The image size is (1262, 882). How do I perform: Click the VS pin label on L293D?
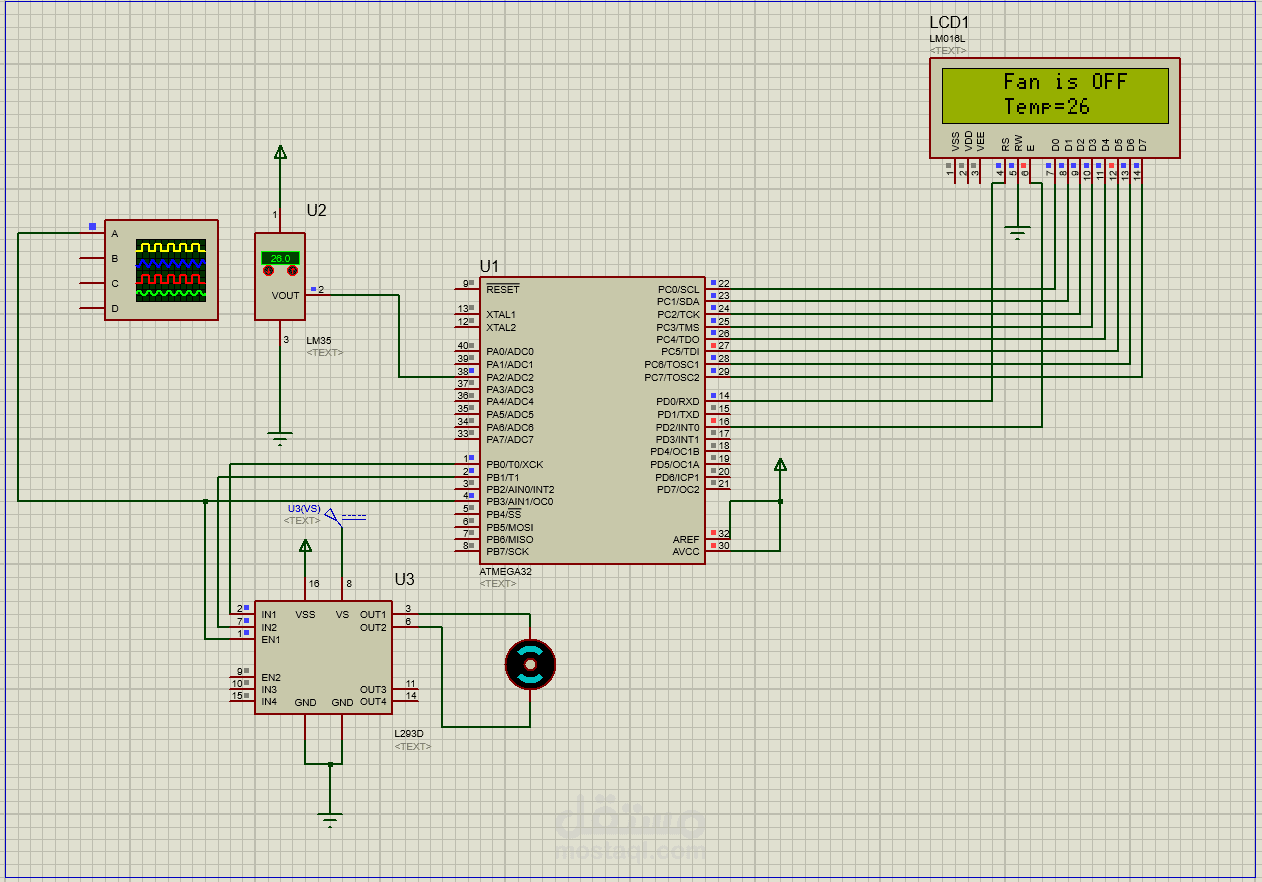point(342,615)
